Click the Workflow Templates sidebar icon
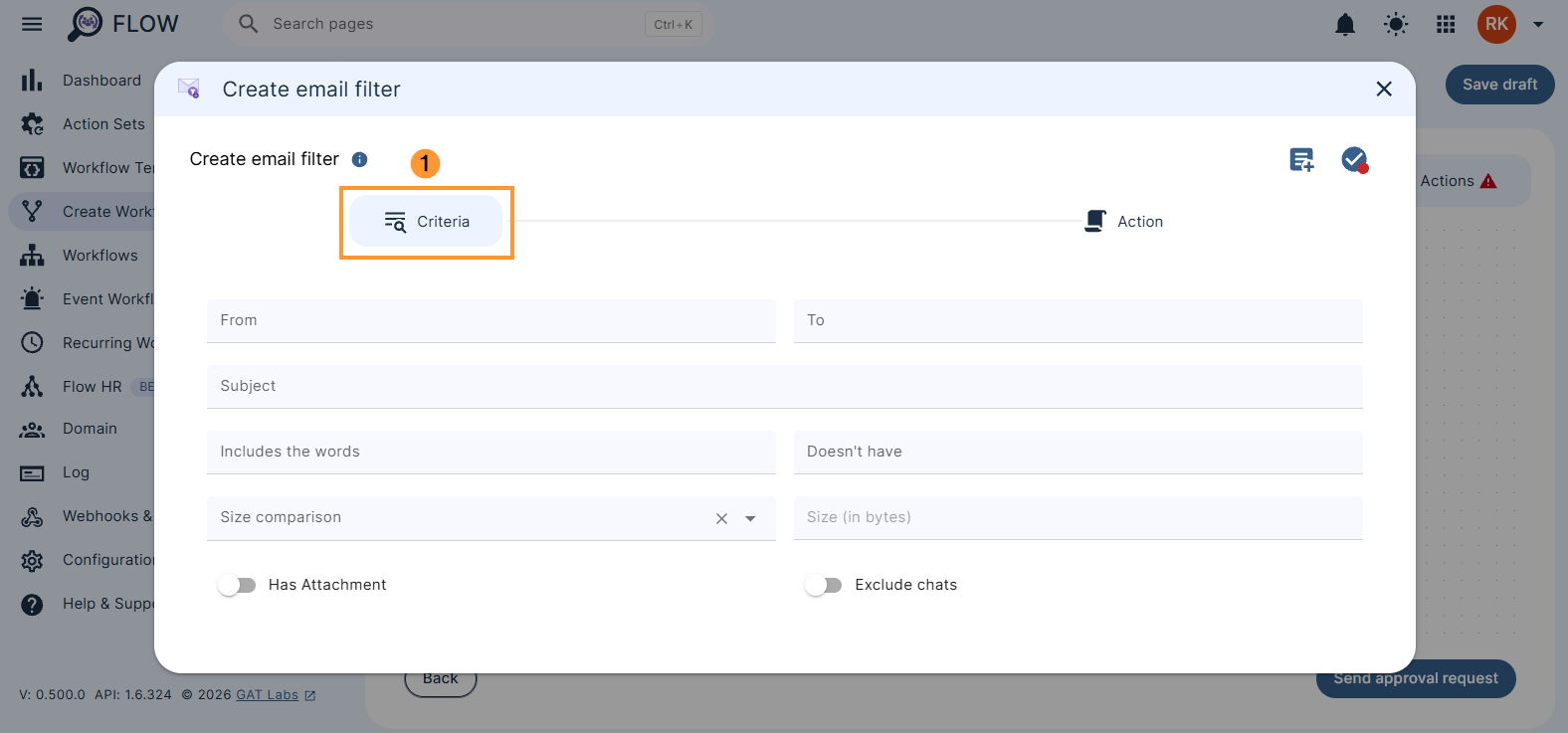Screen dimensions: 1568x733 point(32,168)
